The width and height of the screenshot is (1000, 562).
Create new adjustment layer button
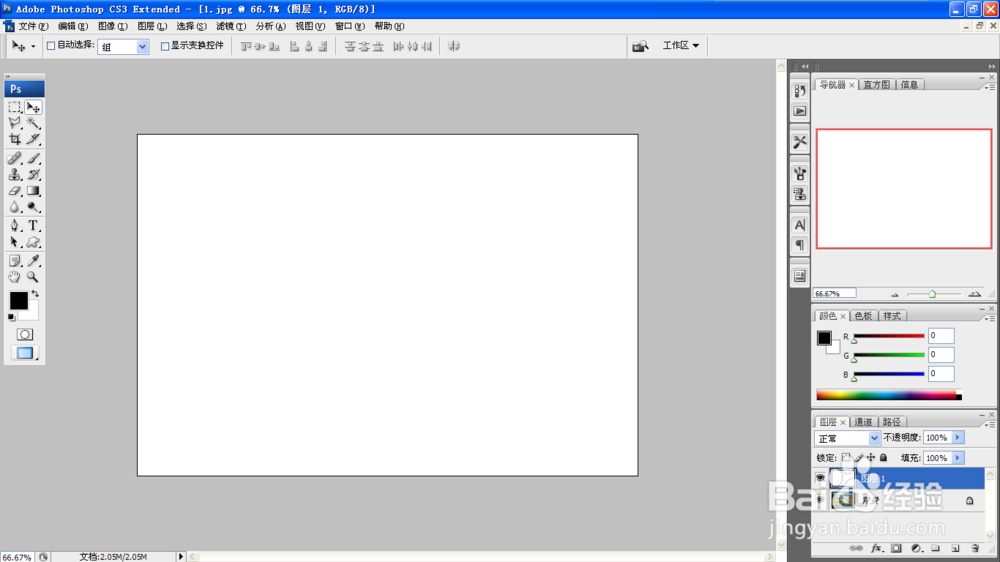click(916, 548)
